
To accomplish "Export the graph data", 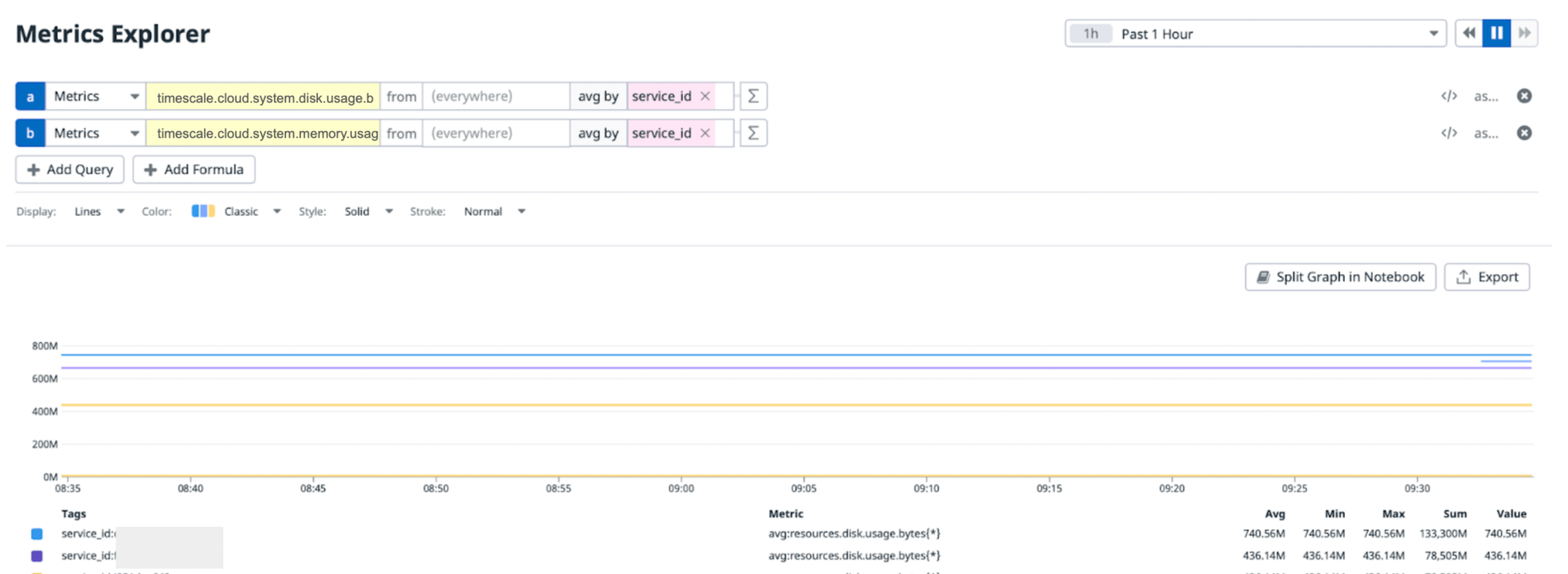I will 1487,277.
